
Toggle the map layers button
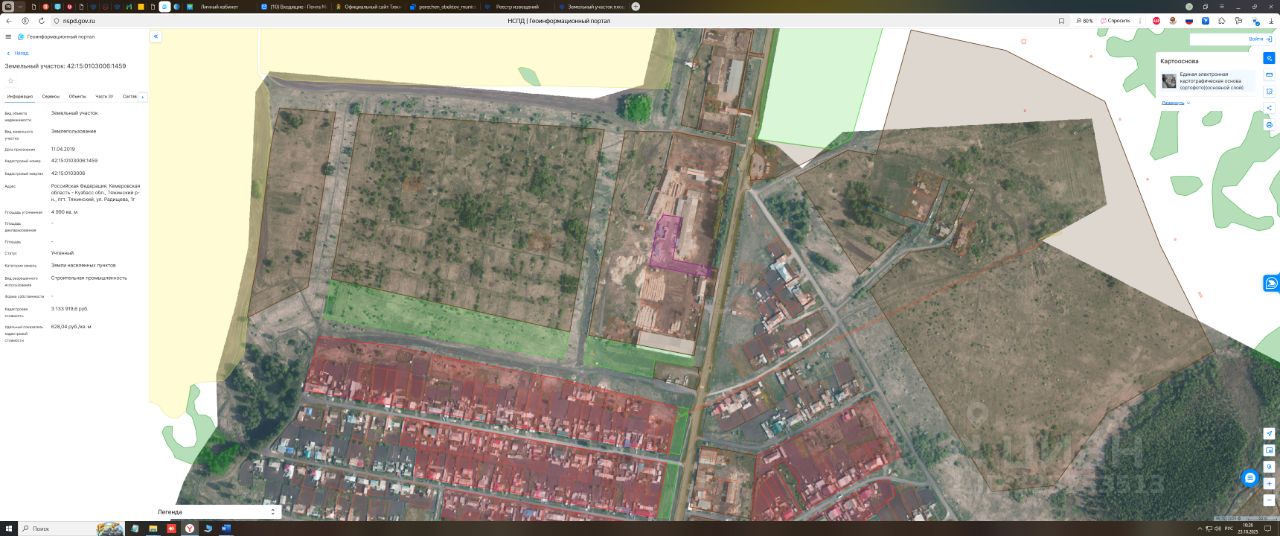click(x=1269, y=58)
